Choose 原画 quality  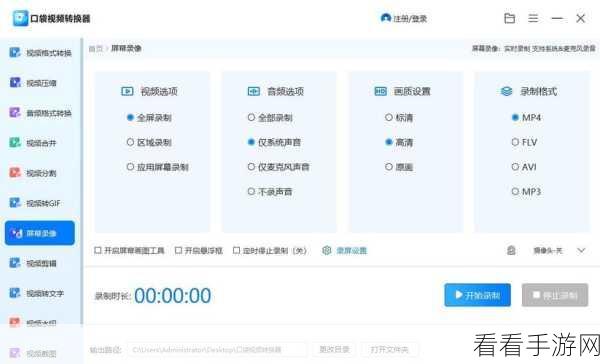pos(399,167)
